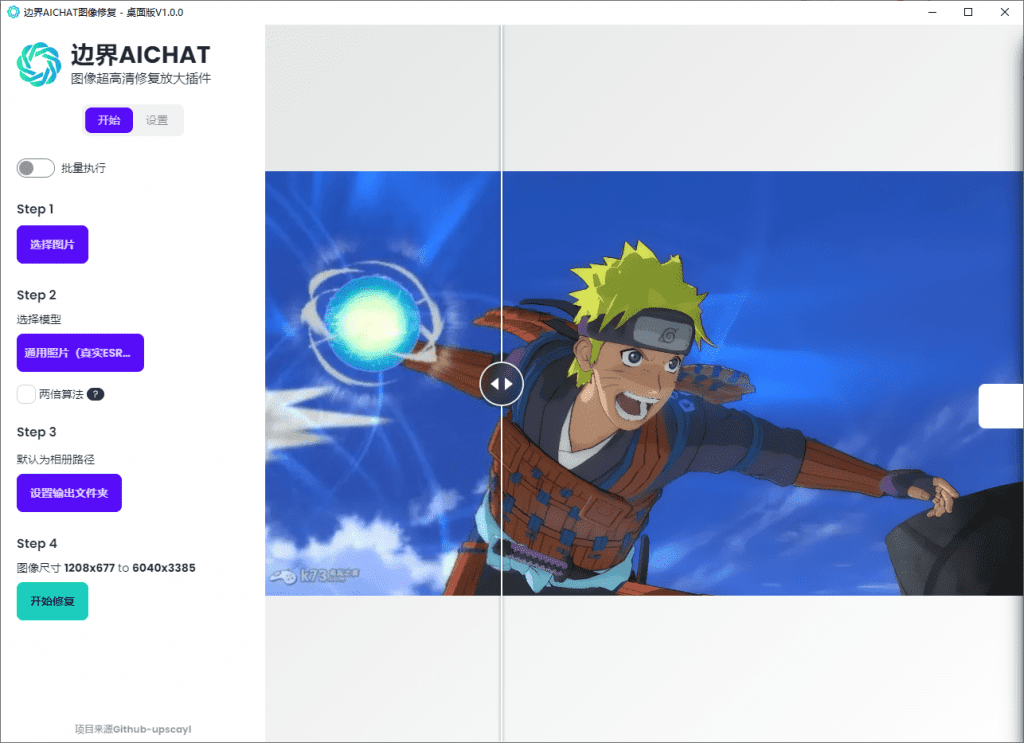The image size is (1024, 743).
Task: Click the round comparison slider handle
Action: [x=501, y=383]
